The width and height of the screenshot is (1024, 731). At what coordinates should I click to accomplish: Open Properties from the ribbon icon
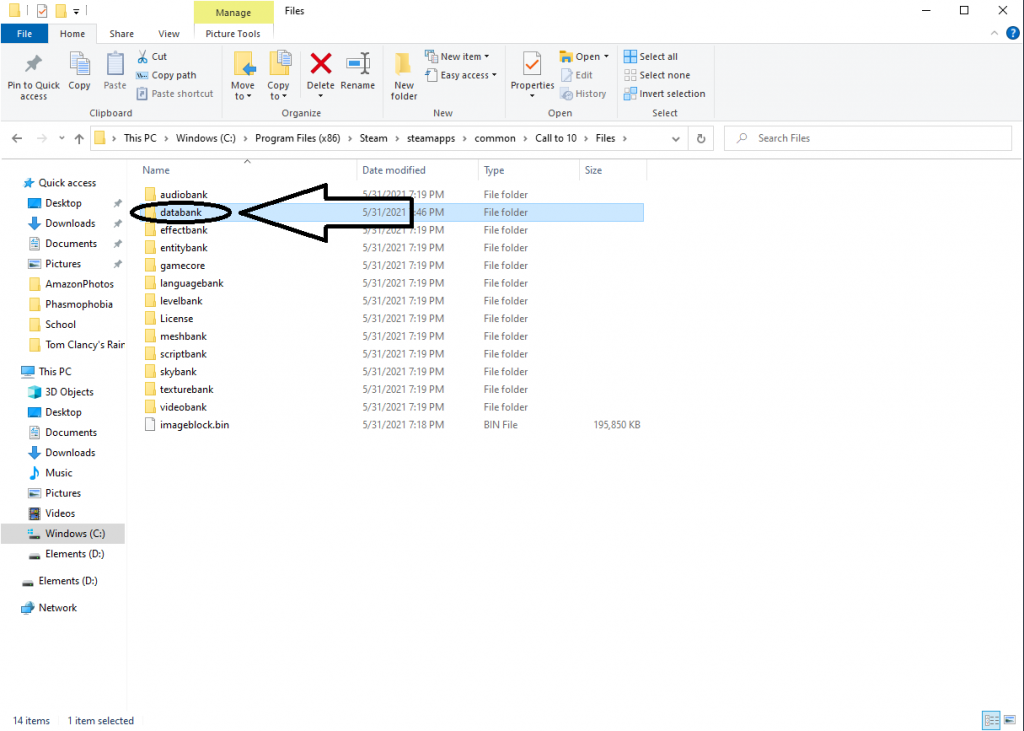coord(531,73)
